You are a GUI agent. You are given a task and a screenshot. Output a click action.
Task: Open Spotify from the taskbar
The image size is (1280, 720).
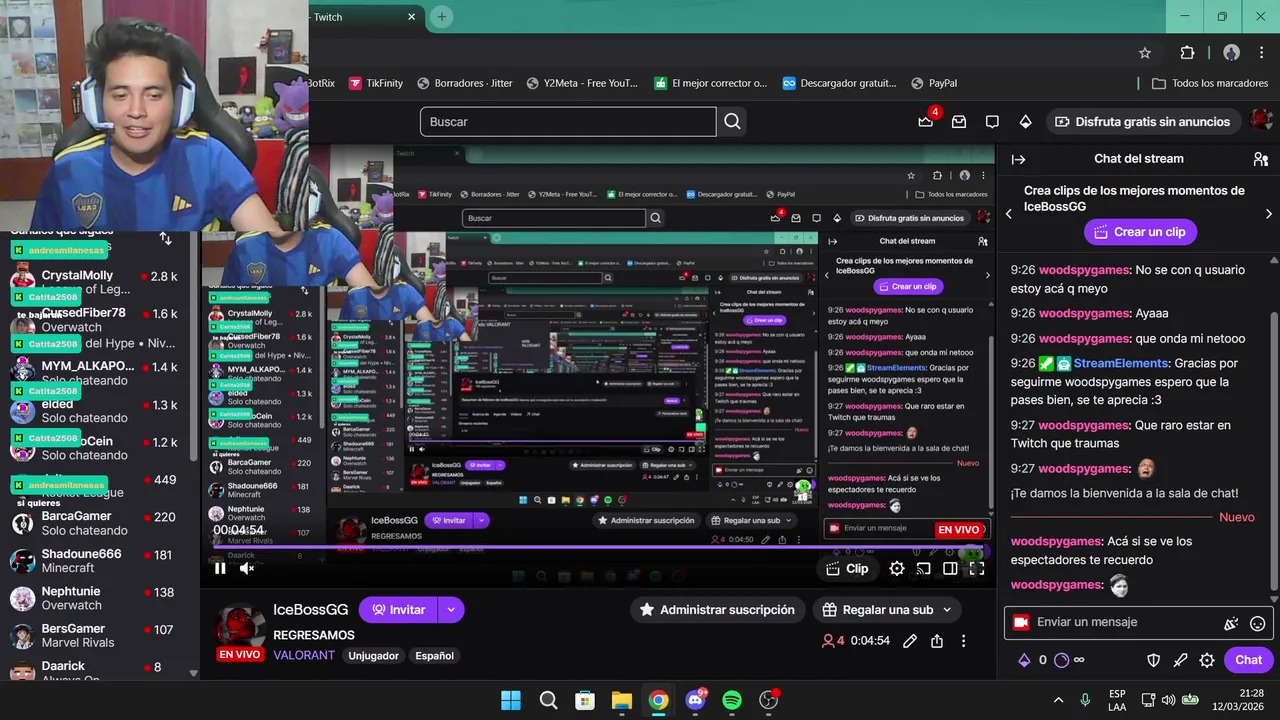pos(732,700)
